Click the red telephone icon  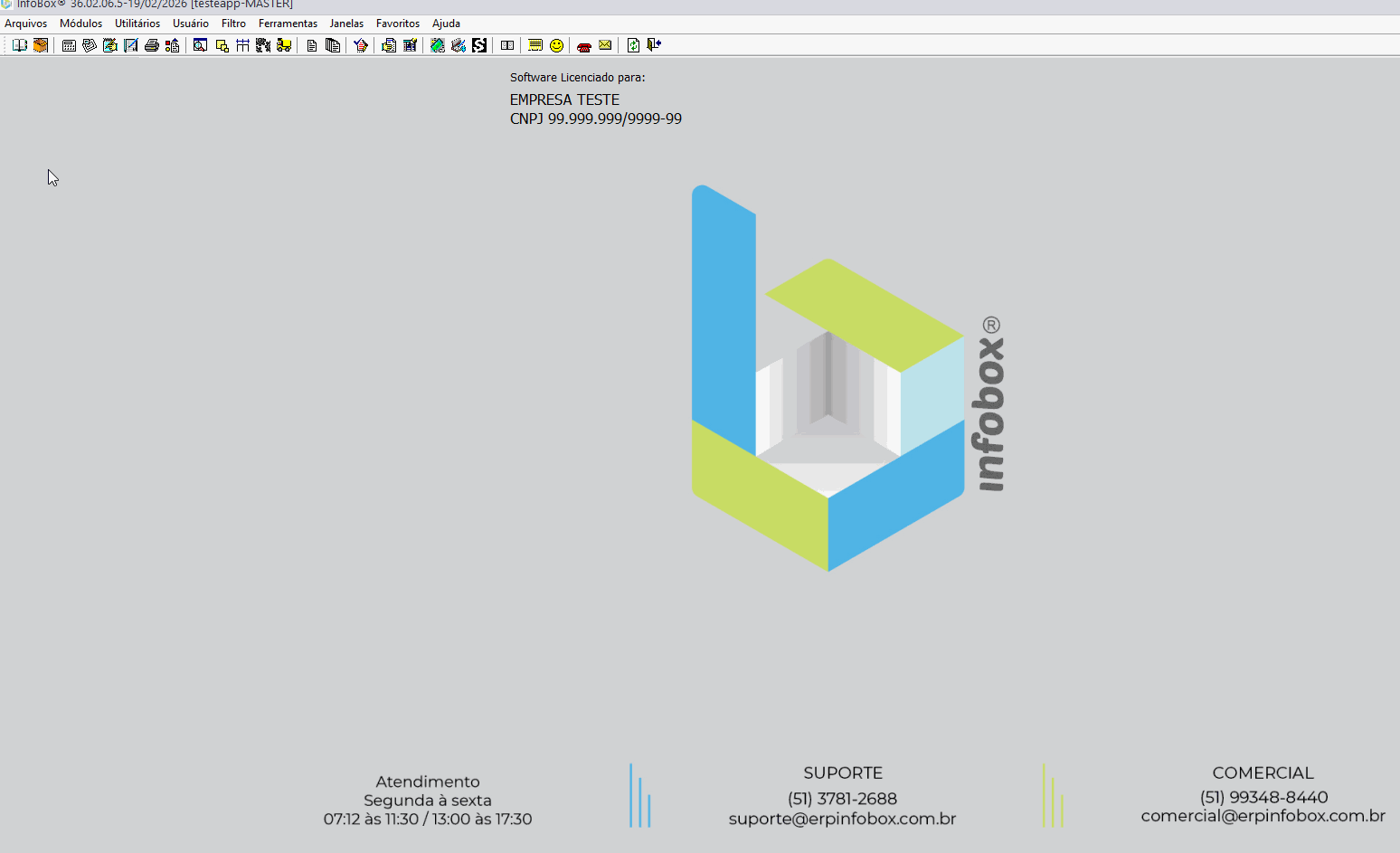point(584,46)
